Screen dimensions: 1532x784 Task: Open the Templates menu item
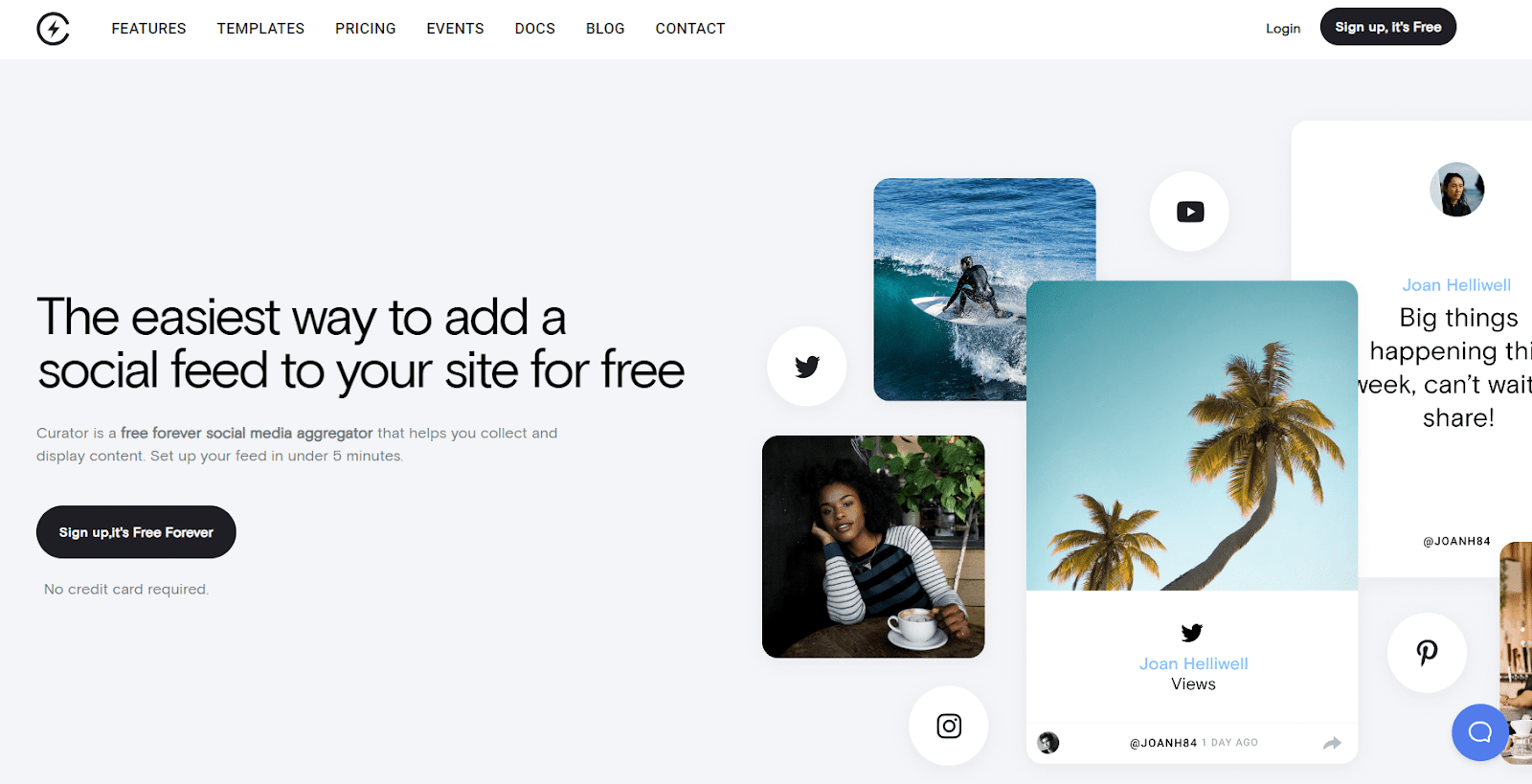coord(260,29)
